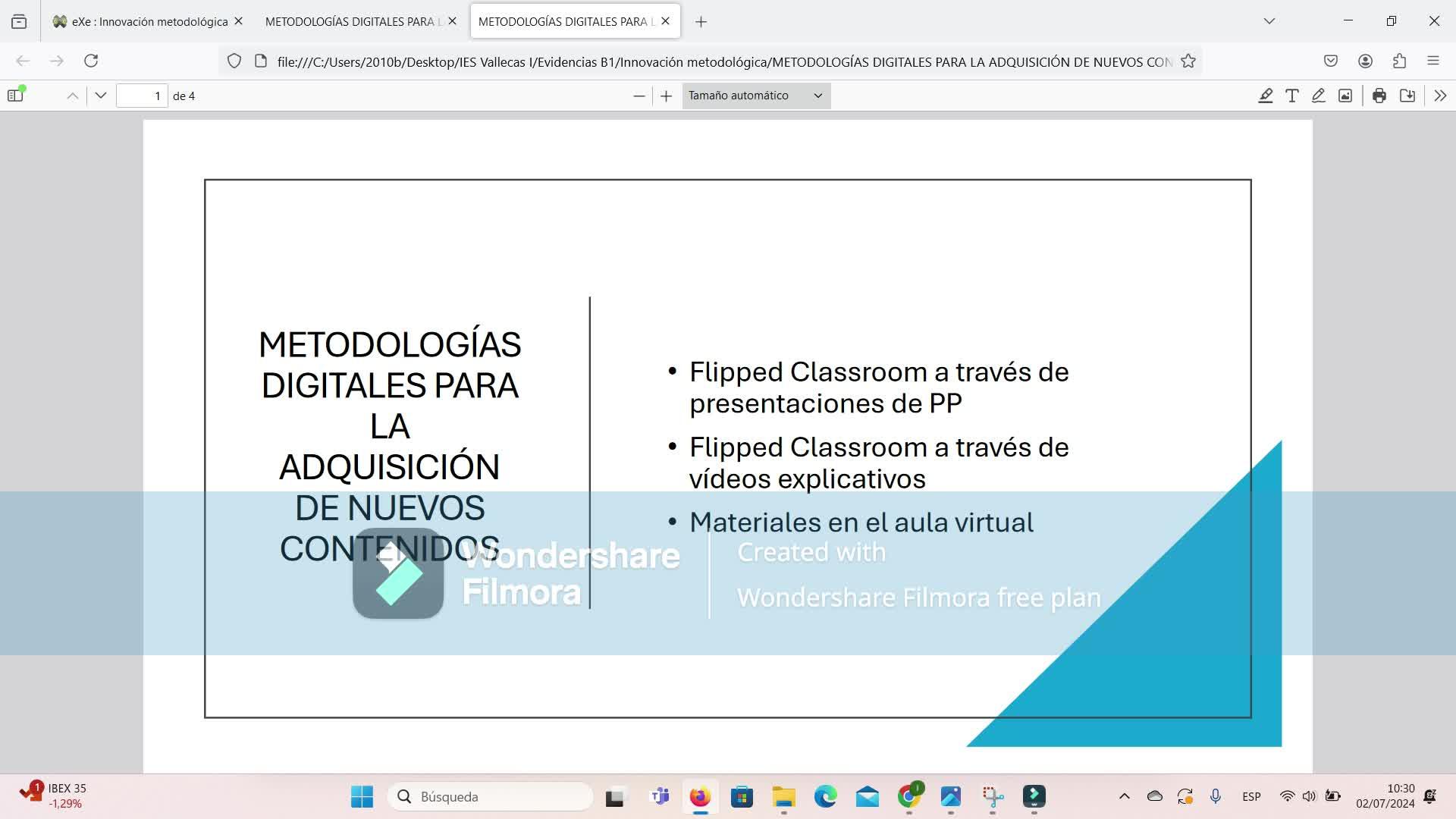
Task: Toggle the microphone in system tray
Action: coord(1215,796)
